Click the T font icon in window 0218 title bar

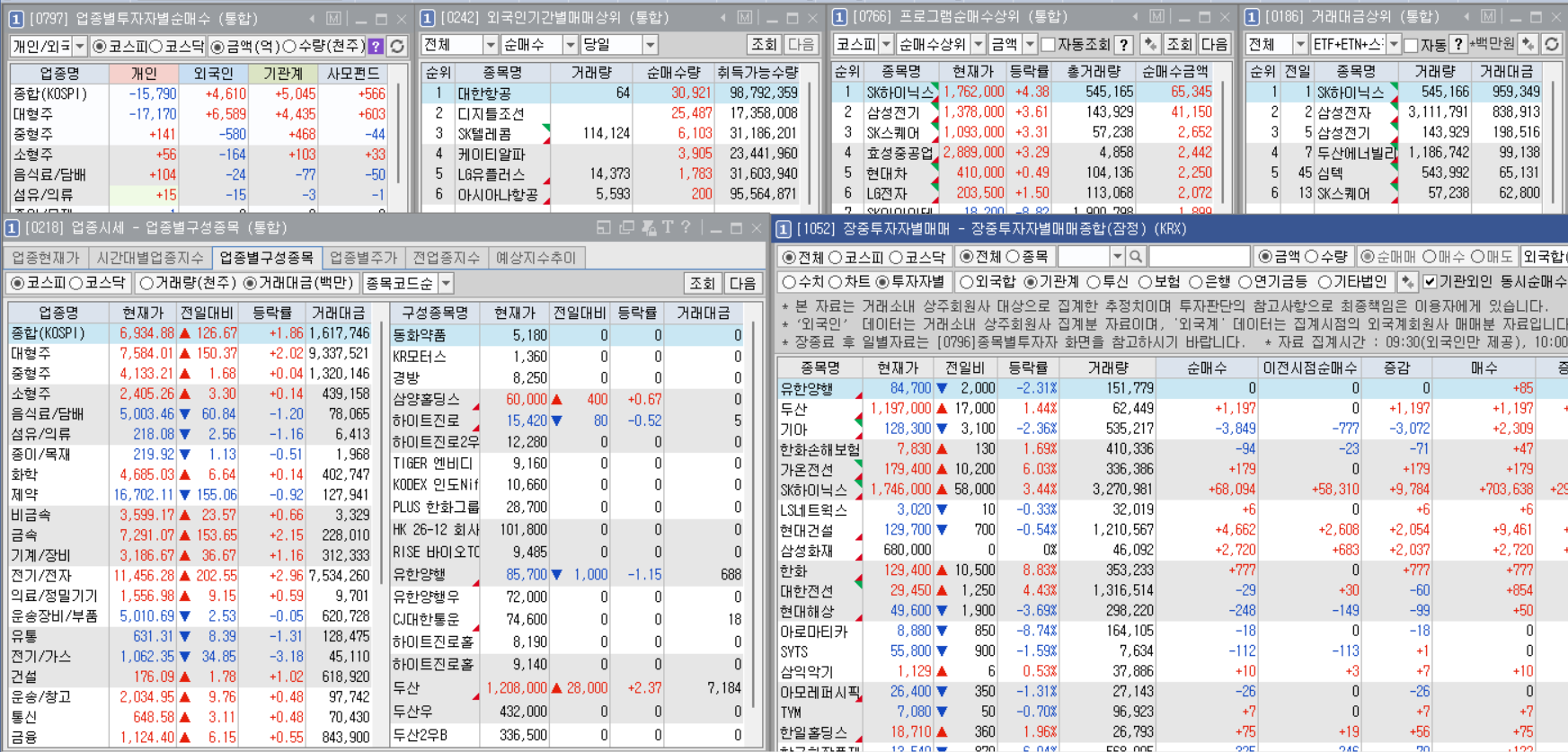[x=668, y=228]
